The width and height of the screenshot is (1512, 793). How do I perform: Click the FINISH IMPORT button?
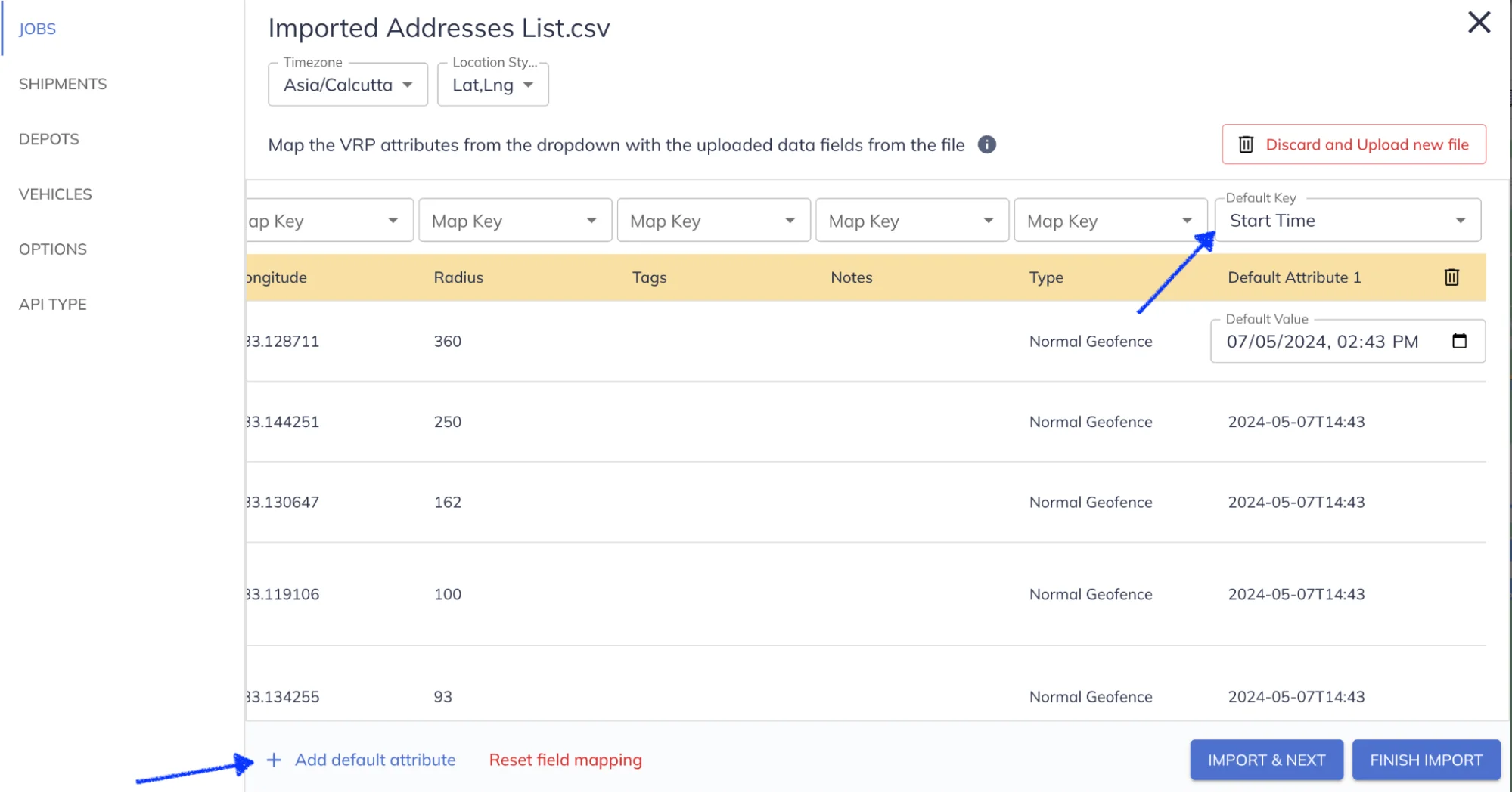tap(1426, 760)
